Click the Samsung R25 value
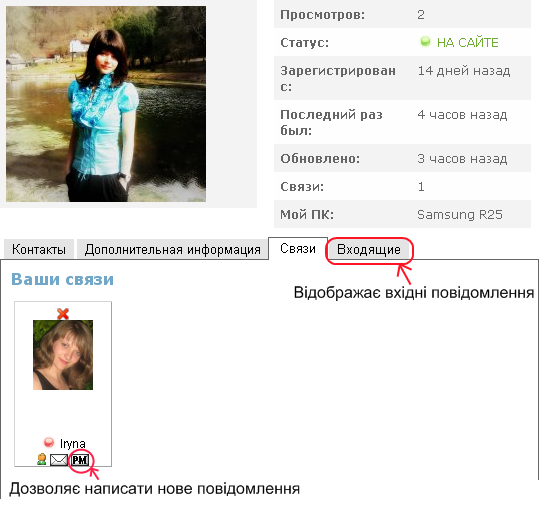 pos(459,215)
